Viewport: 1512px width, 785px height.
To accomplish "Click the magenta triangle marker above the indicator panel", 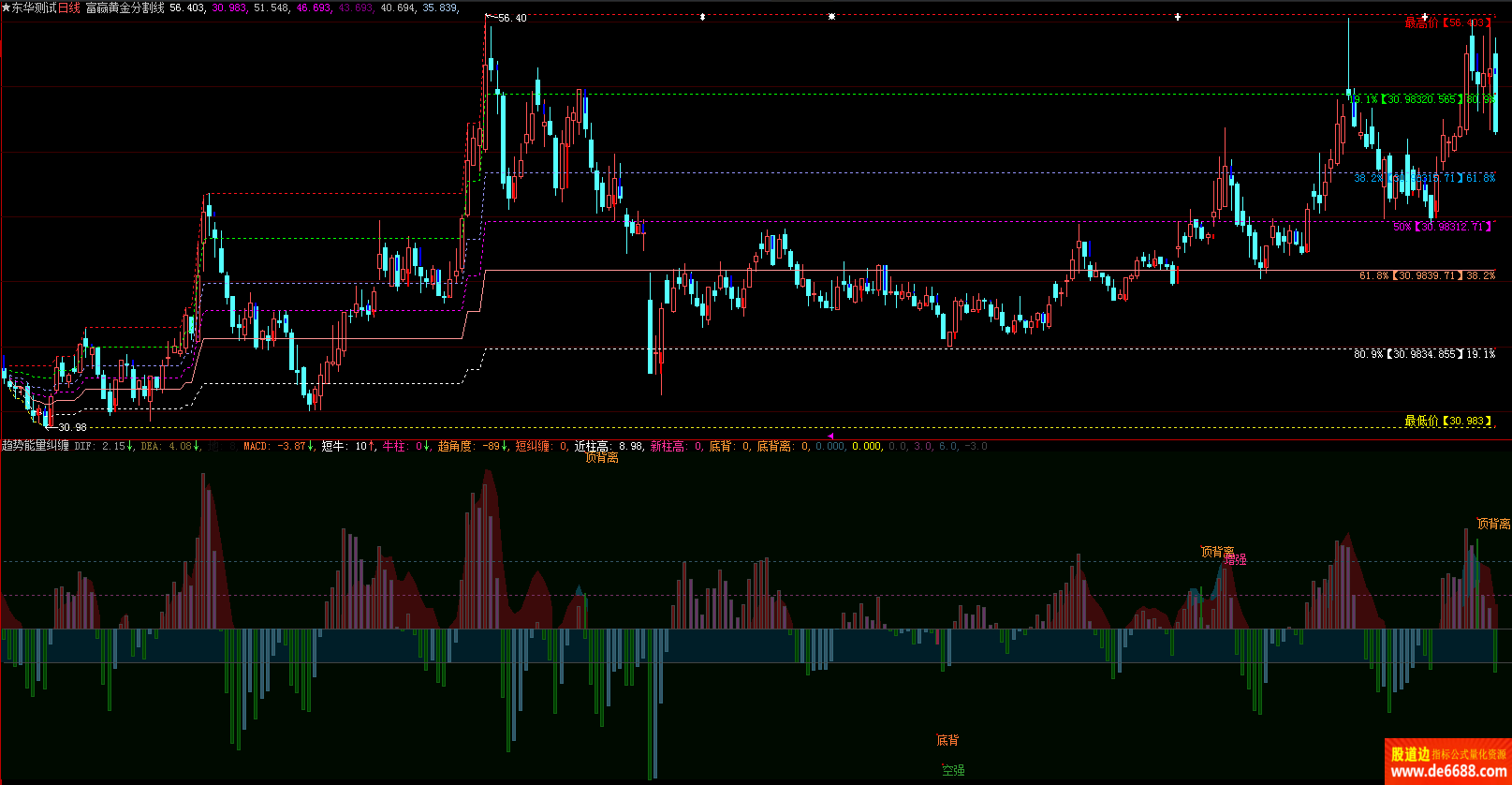I will pyautogui.click(x=830, y=436).
